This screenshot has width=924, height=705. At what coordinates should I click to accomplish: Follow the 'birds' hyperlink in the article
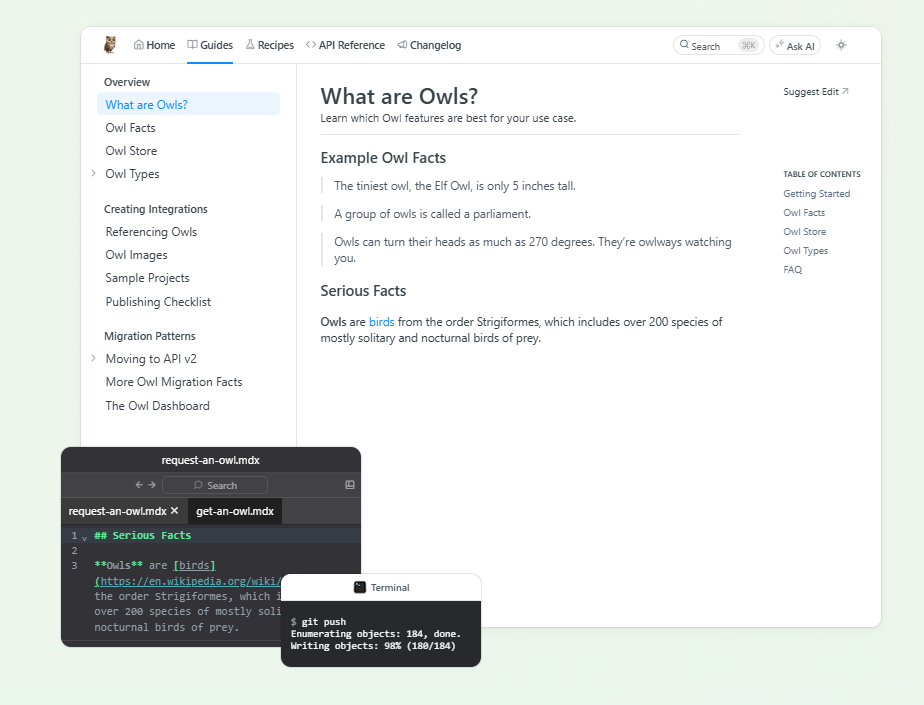pos(381,322)
